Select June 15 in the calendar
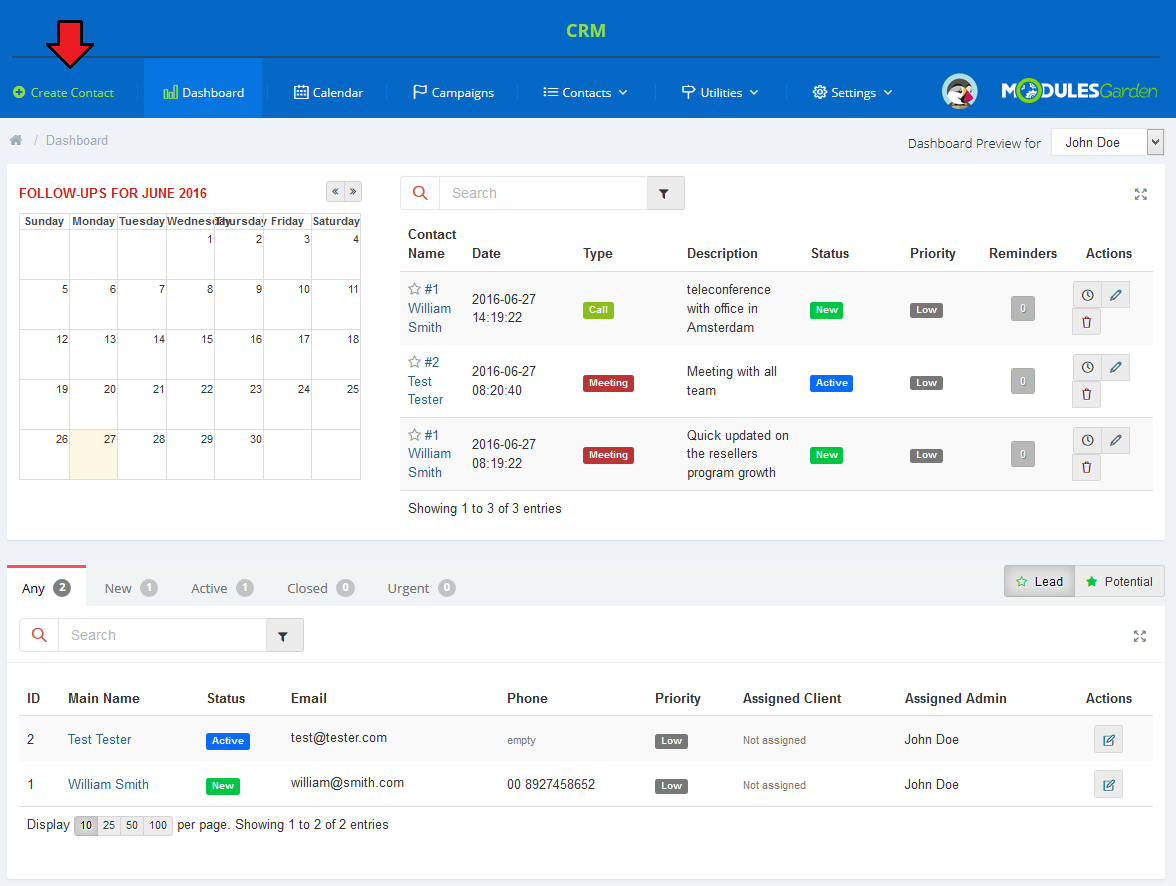The width and height of the screenshot is (1176, 886). tap(190, 355)
